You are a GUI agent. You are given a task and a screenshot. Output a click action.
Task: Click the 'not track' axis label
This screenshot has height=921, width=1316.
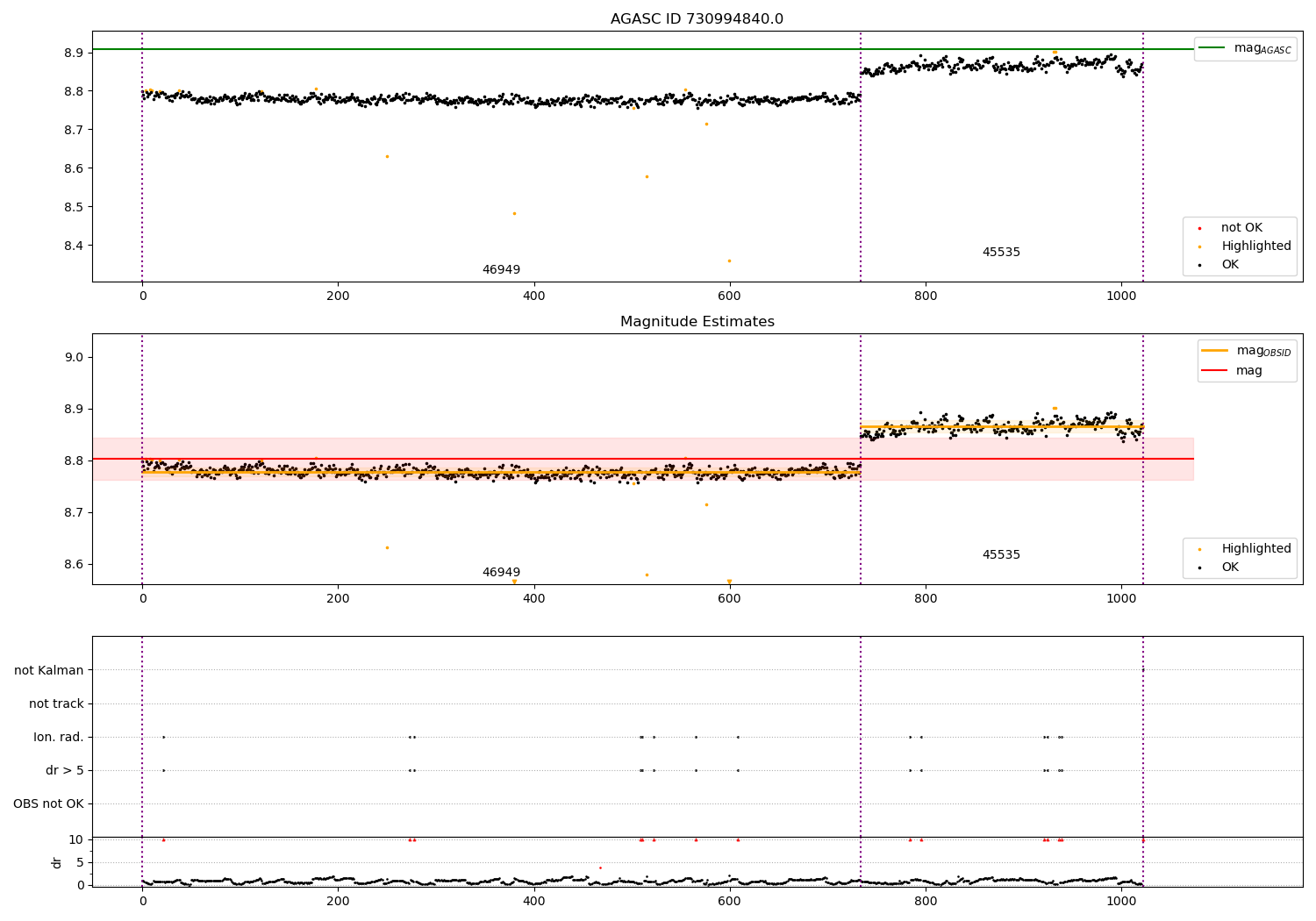click(56, 704)
